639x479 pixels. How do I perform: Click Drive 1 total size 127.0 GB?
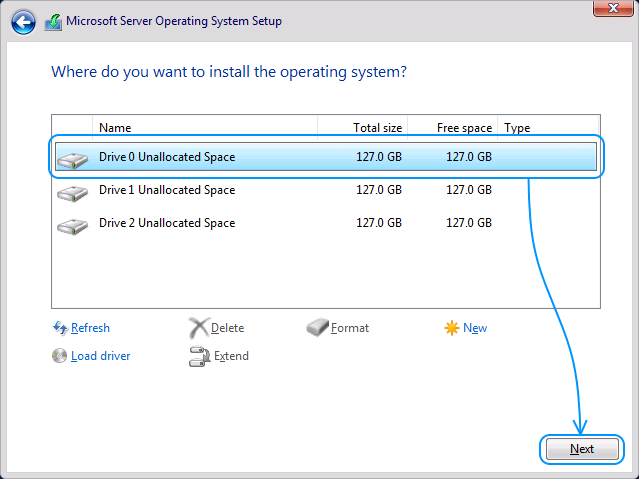379,190
